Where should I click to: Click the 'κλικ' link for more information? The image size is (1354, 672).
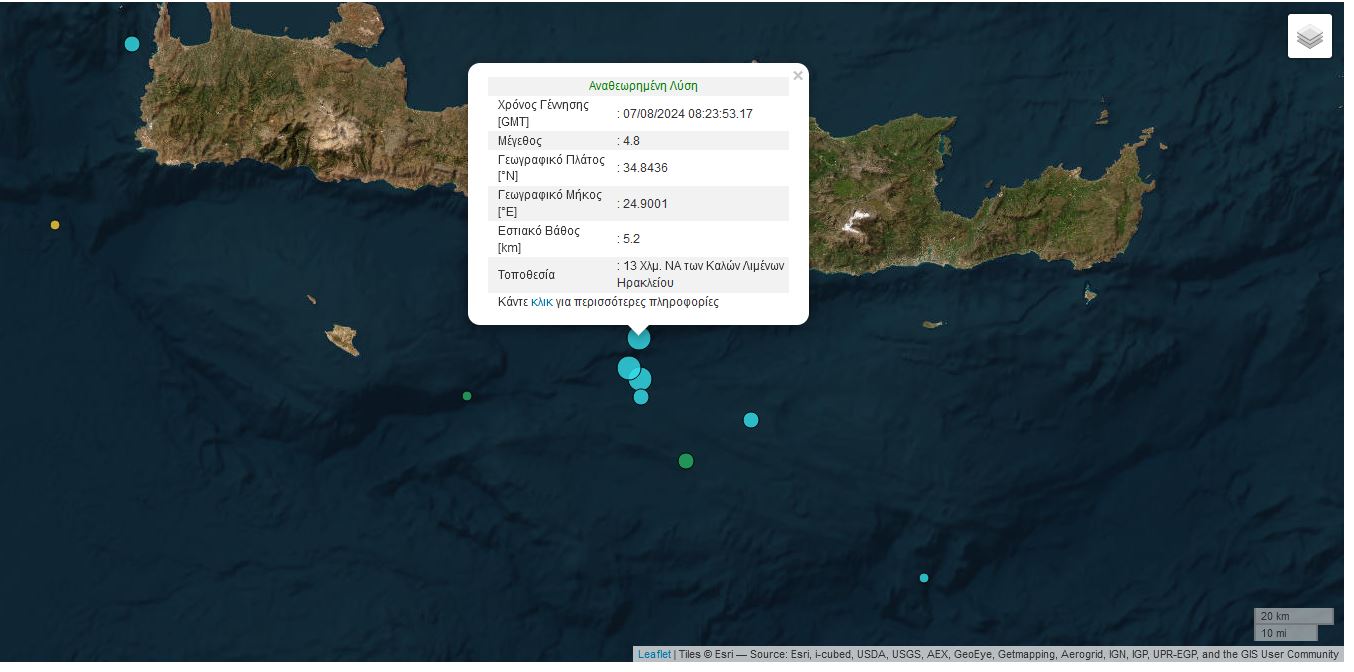pos(541,302)
